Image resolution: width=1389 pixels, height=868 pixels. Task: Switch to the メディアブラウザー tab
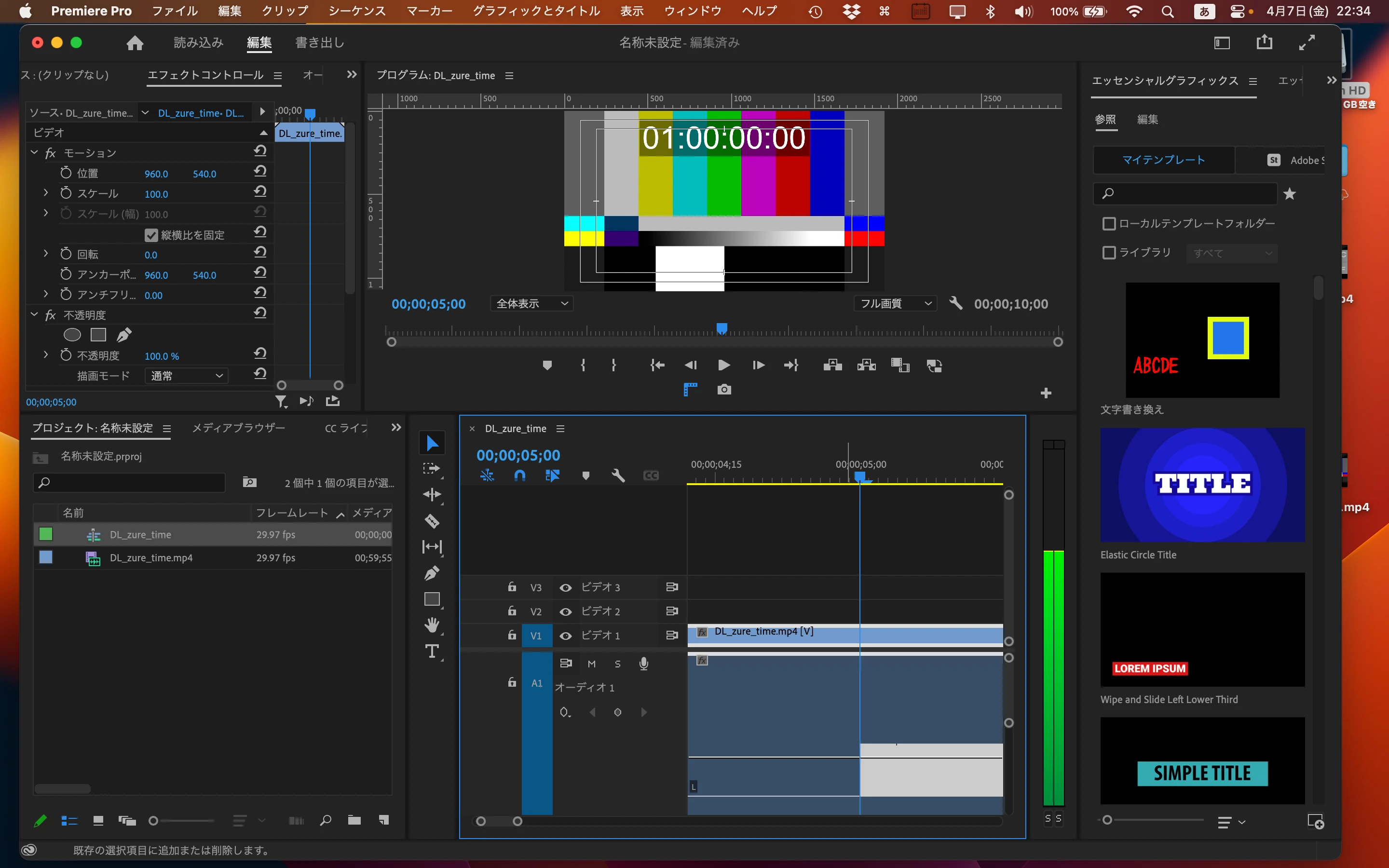pos(238,428)
